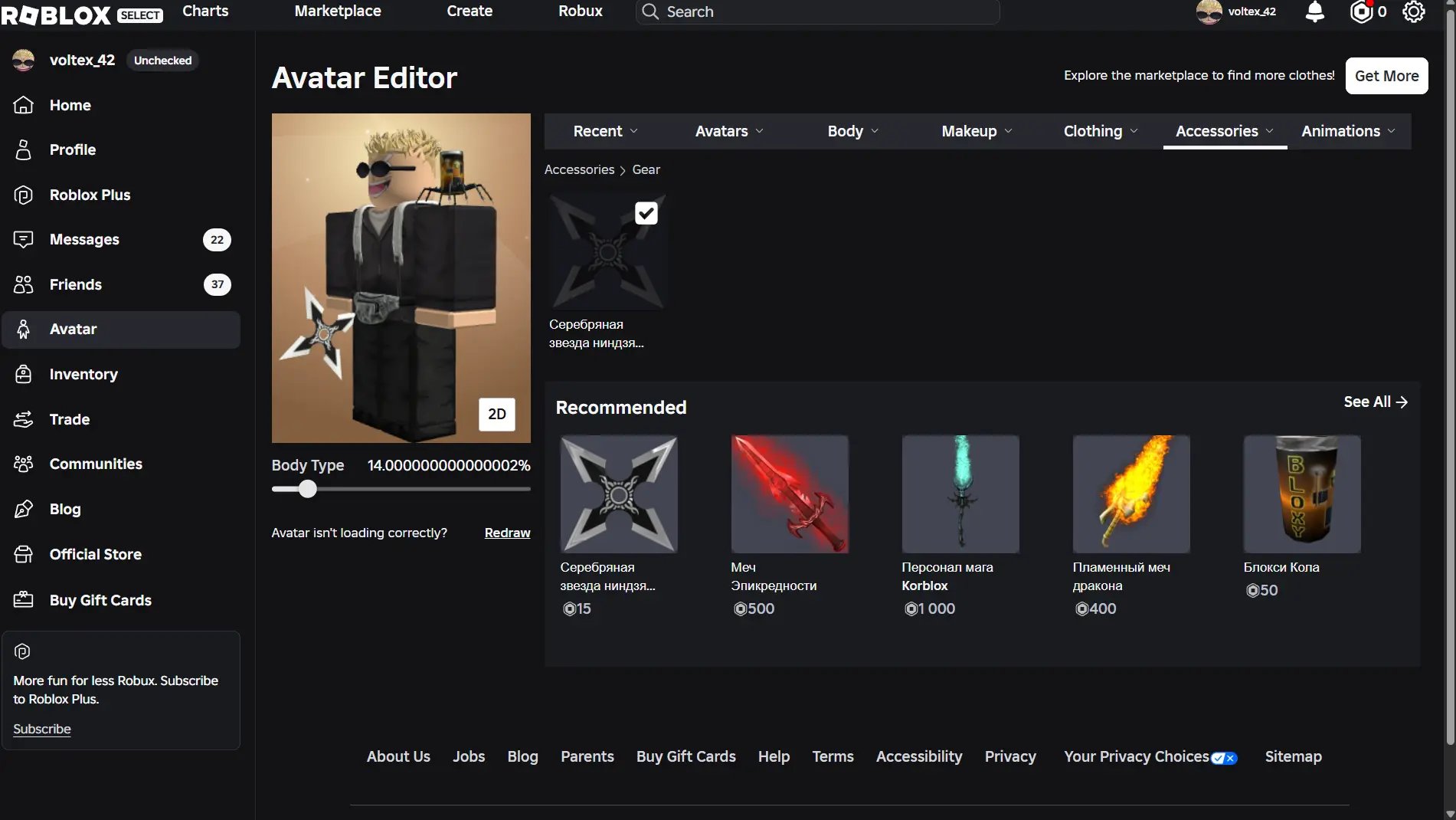Click the Avatar figure icon
The image size is (1456, 820).
pyautogui.click(x=24, y=329)
